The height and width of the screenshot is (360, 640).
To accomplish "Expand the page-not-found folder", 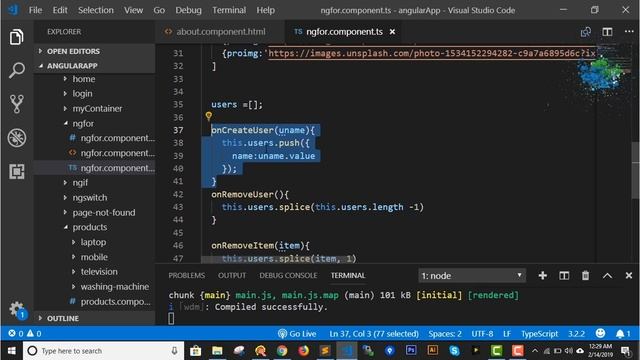I will coord(104,212).
